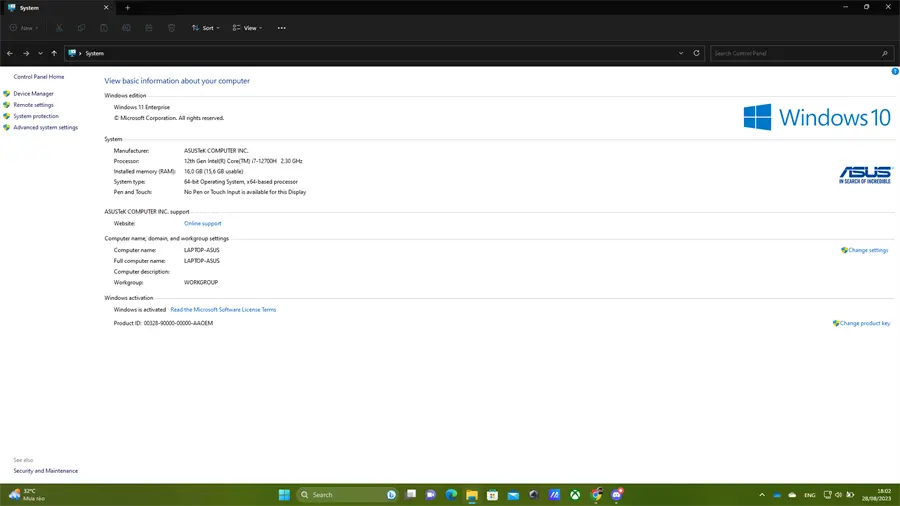Go up one level with up arrow
The image size is (900, 506).
click(54, 53)
